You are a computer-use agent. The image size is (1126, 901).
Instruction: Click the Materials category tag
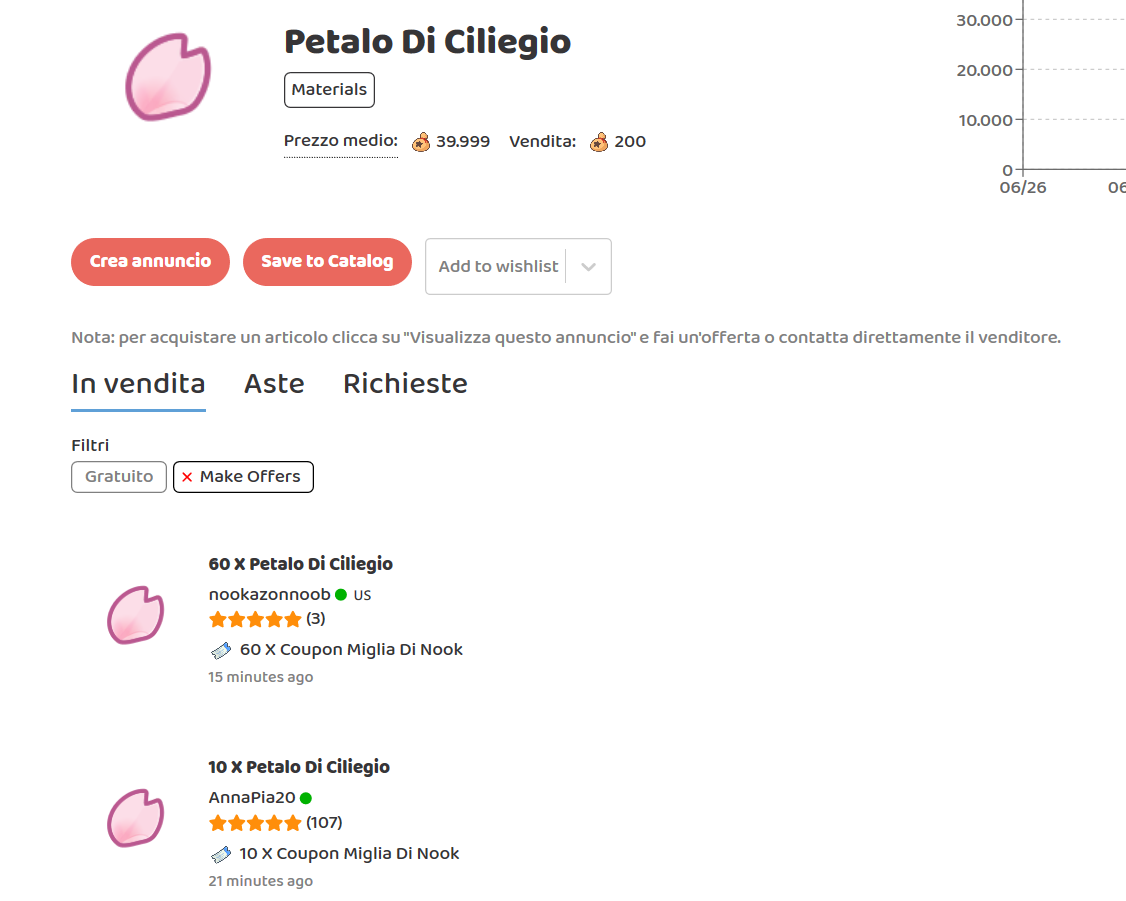[x=329, y=90]
